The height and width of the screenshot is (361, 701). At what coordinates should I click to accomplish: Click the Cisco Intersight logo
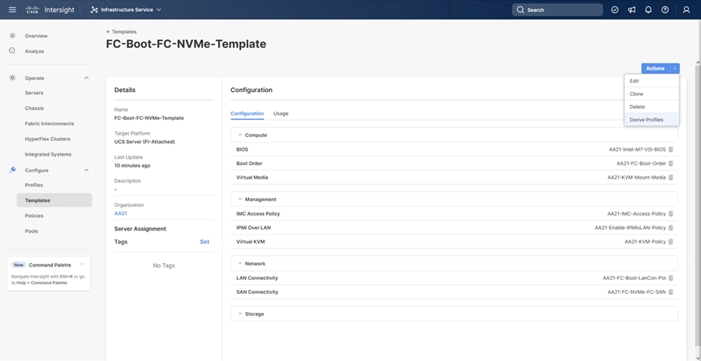(x=50, y=10)
